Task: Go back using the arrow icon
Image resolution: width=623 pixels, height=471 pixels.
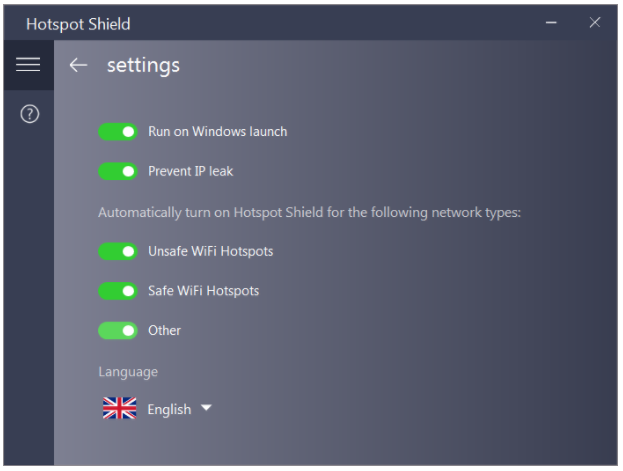Action: [x=78, y=65]
